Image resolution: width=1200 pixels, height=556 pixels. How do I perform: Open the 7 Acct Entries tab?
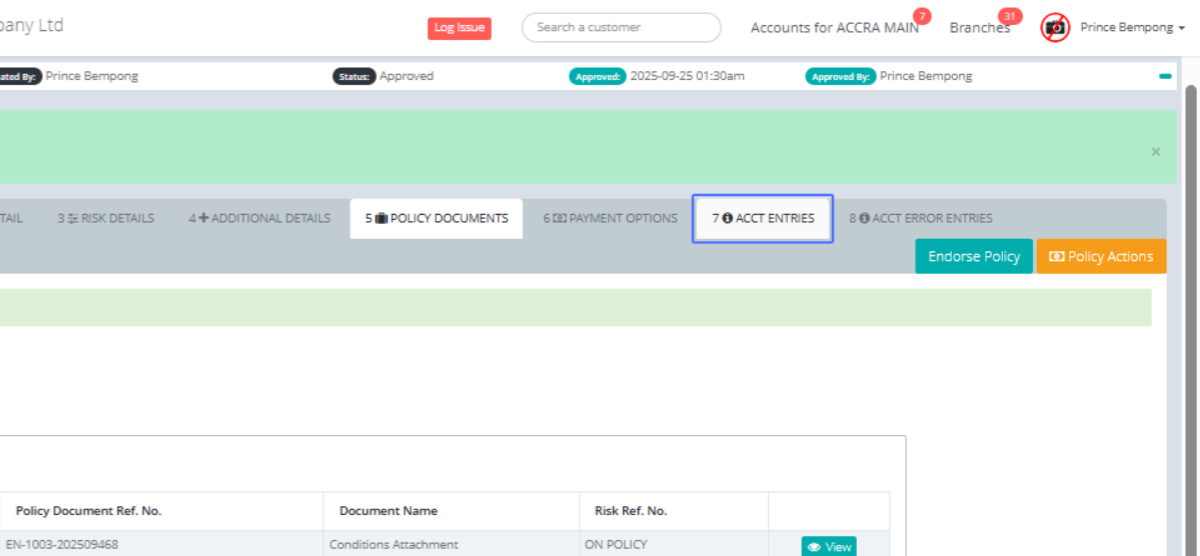click(763, 218)
